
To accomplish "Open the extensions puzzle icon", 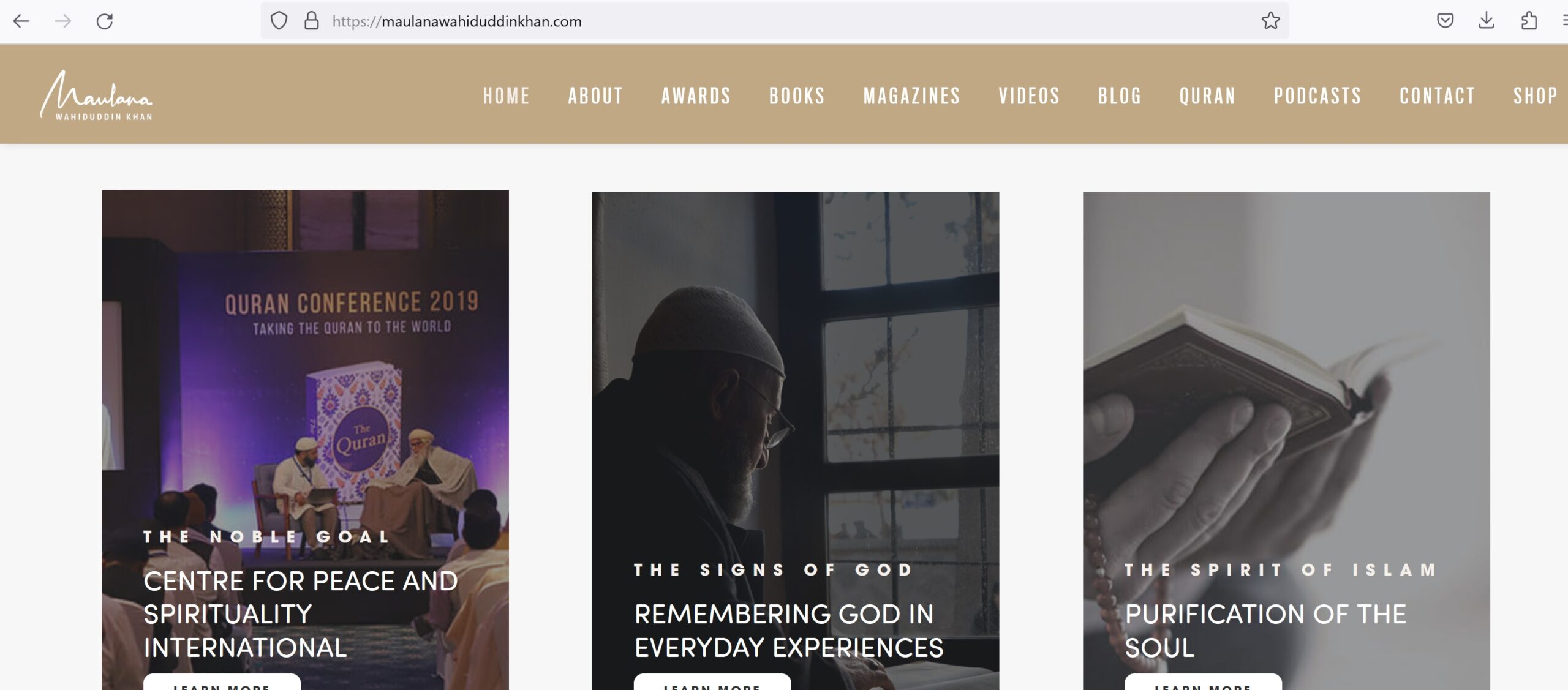I will [x=1529, y=21].
